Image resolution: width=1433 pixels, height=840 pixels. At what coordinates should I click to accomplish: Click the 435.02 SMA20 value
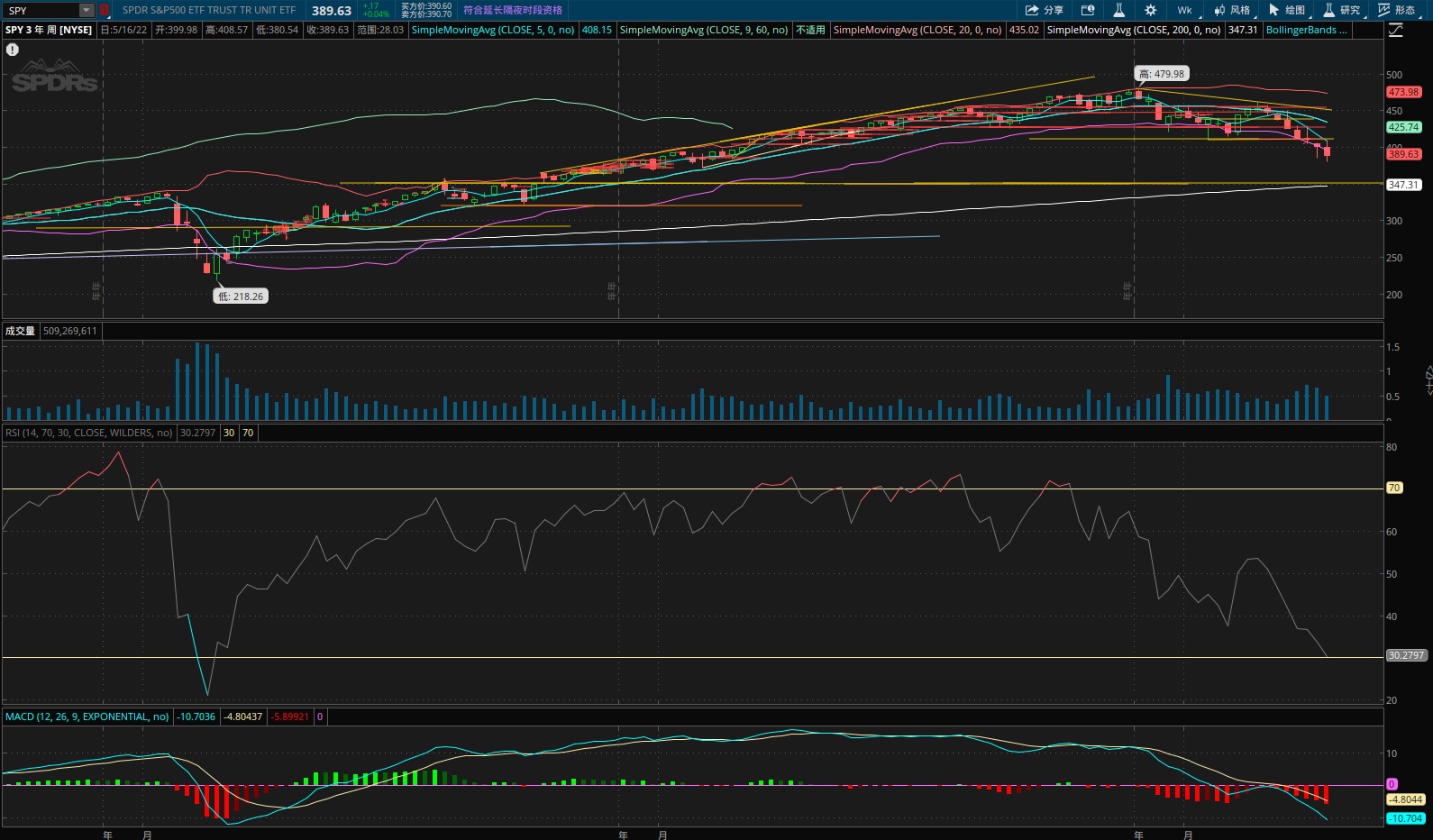(1024, 30)
